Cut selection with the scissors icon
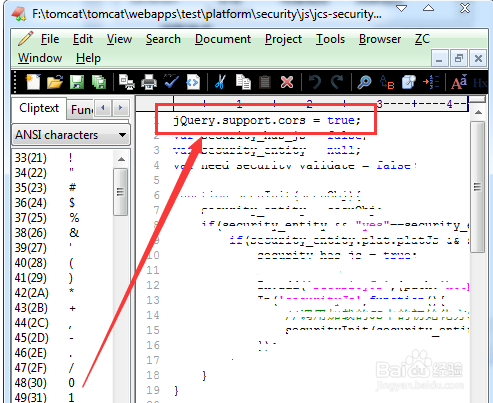The width and height of the screenshot is (493, 403). [x=220, y=82]
